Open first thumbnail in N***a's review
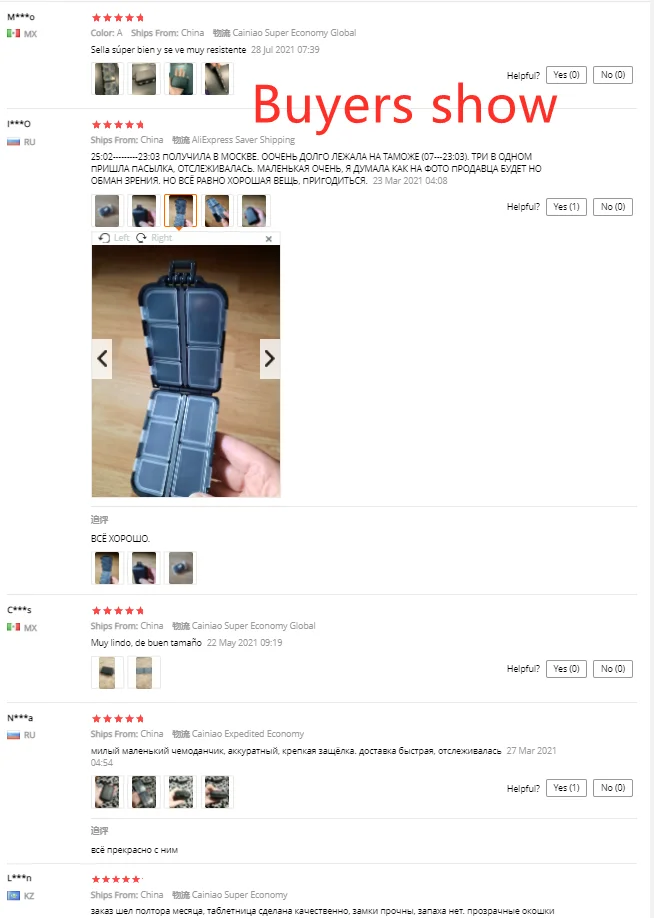Screen dimensions: 654x918 pos(107,792)
